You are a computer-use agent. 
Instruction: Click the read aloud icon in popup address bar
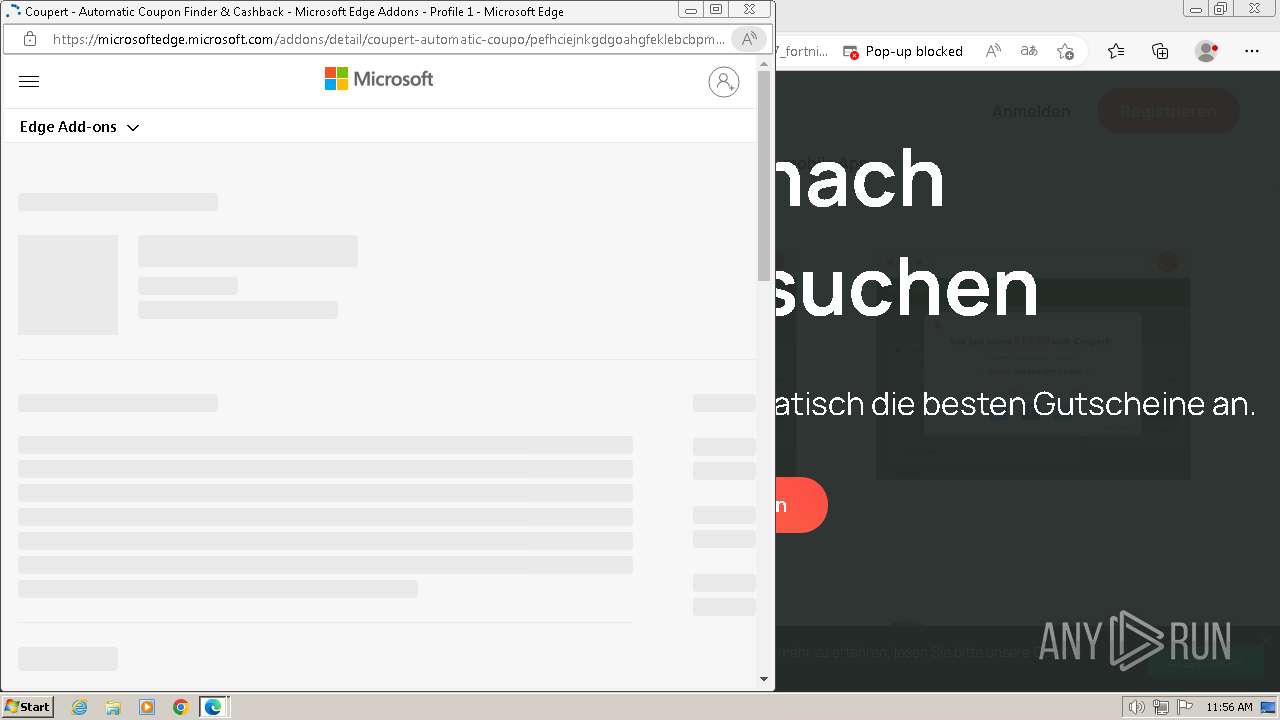pos(747,39)
